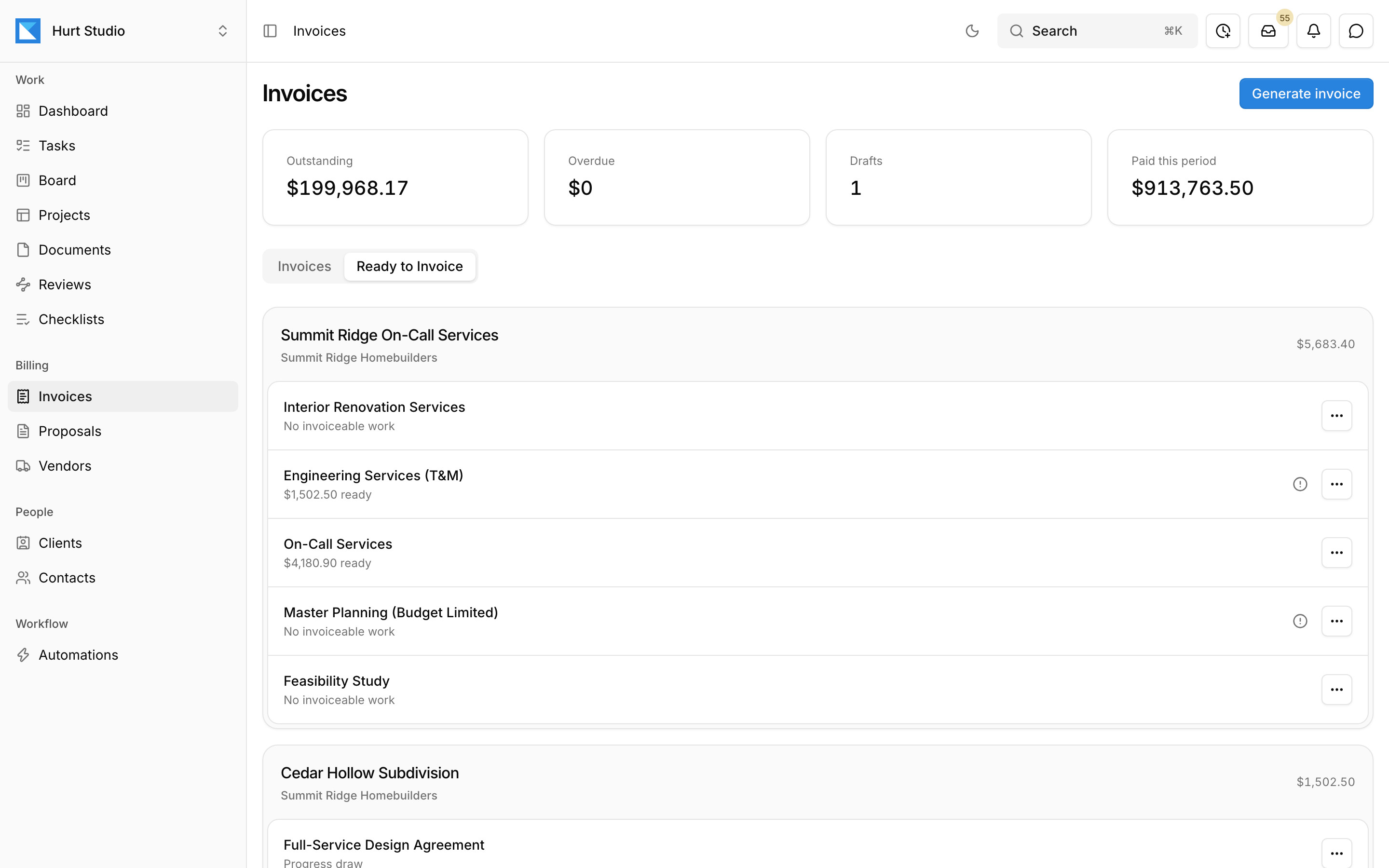Open Automations in sidebar
The width and height of the screenshot is (1389, 868).
pos(123,655)
